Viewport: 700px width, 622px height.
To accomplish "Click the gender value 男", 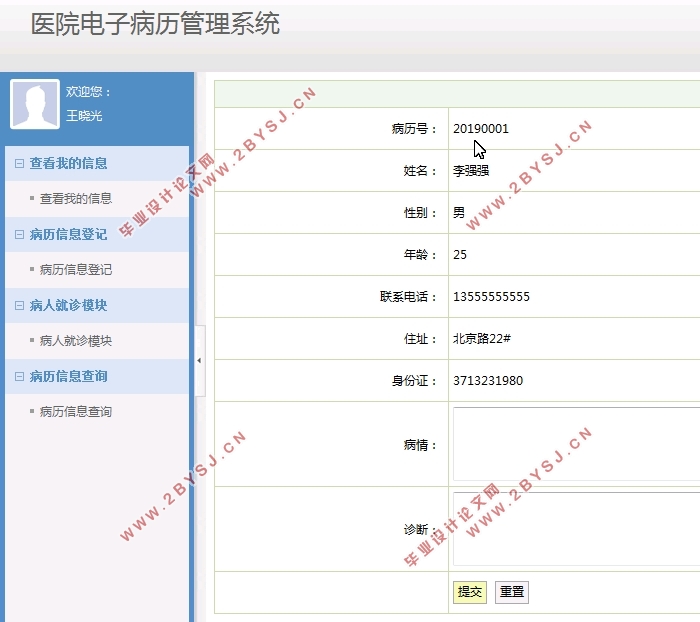I will 459,213.
